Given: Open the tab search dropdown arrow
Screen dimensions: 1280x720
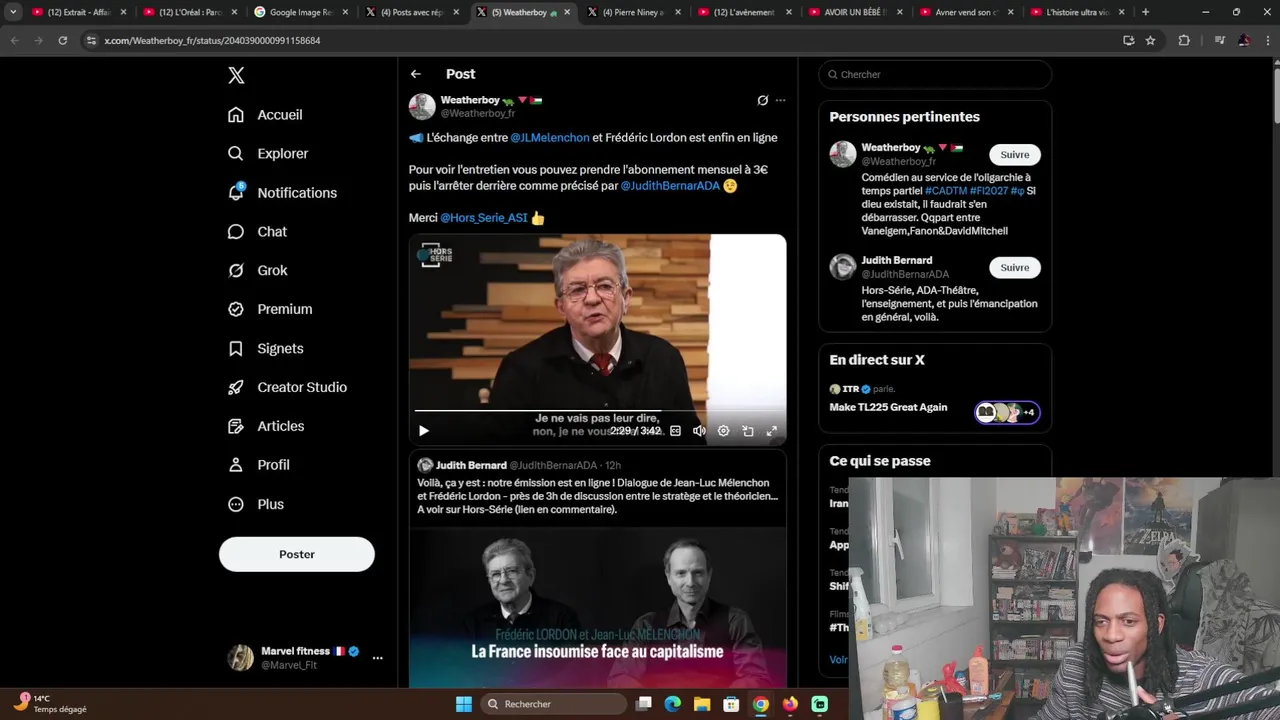Looking at the screenshot, I should (13, 12).
